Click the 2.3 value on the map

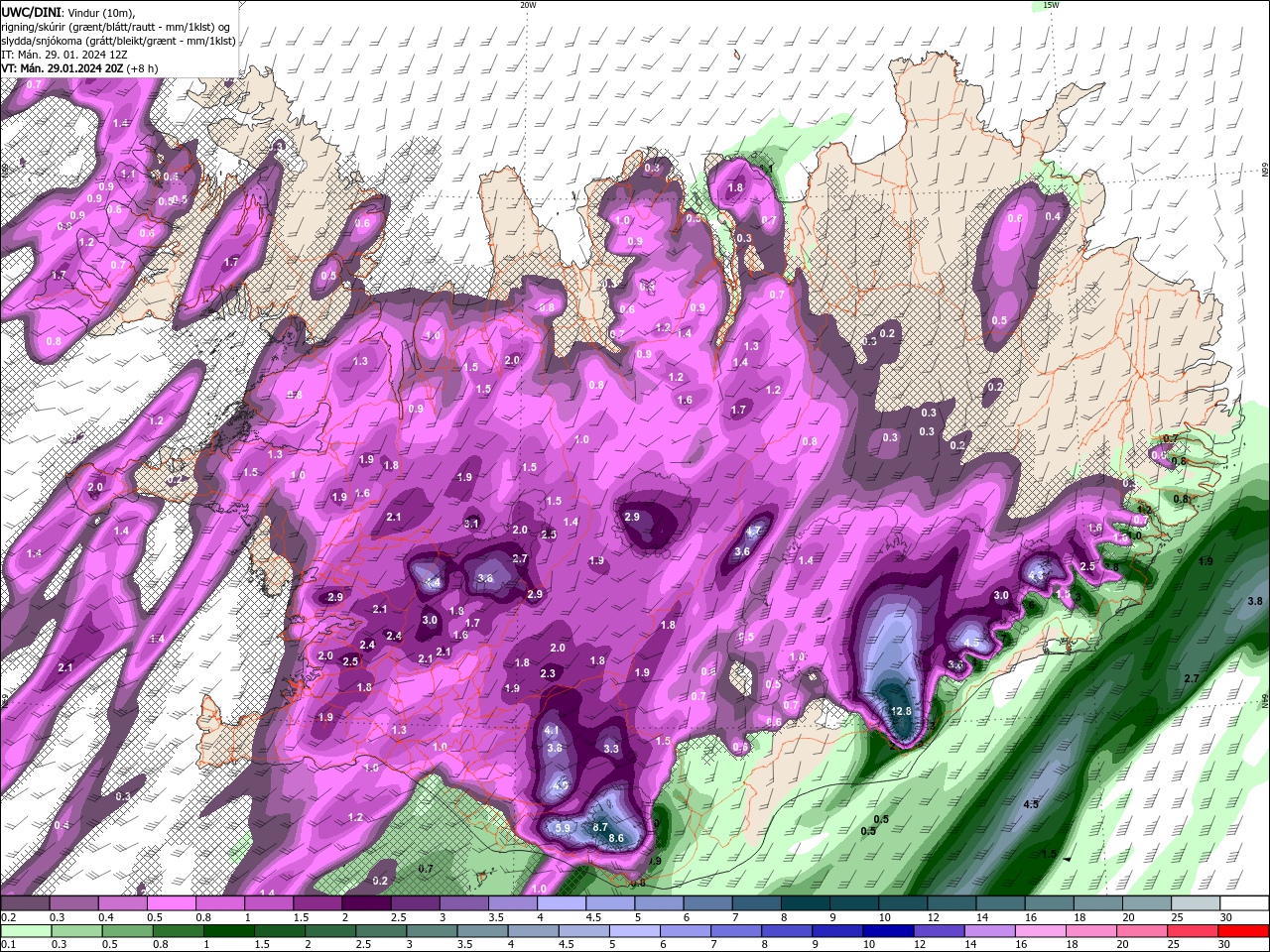548,673
